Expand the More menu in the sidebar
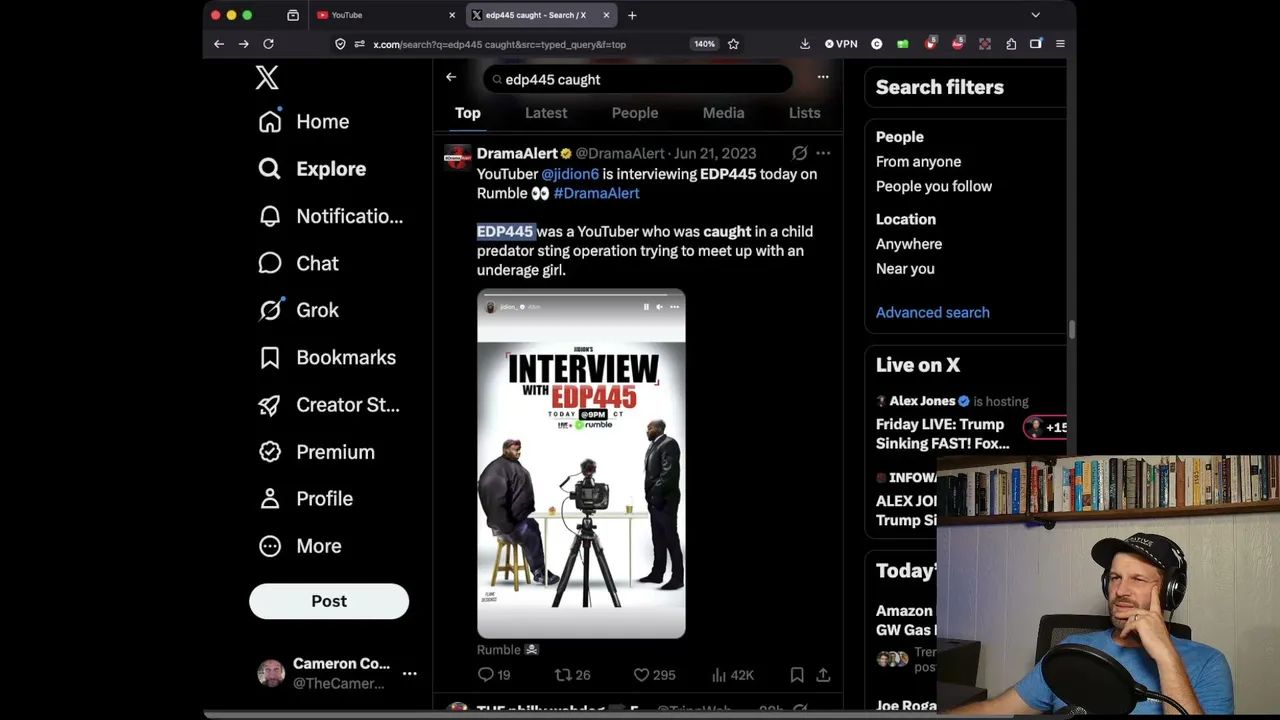This screenshot has width=1280, height=720. point(300,546)
